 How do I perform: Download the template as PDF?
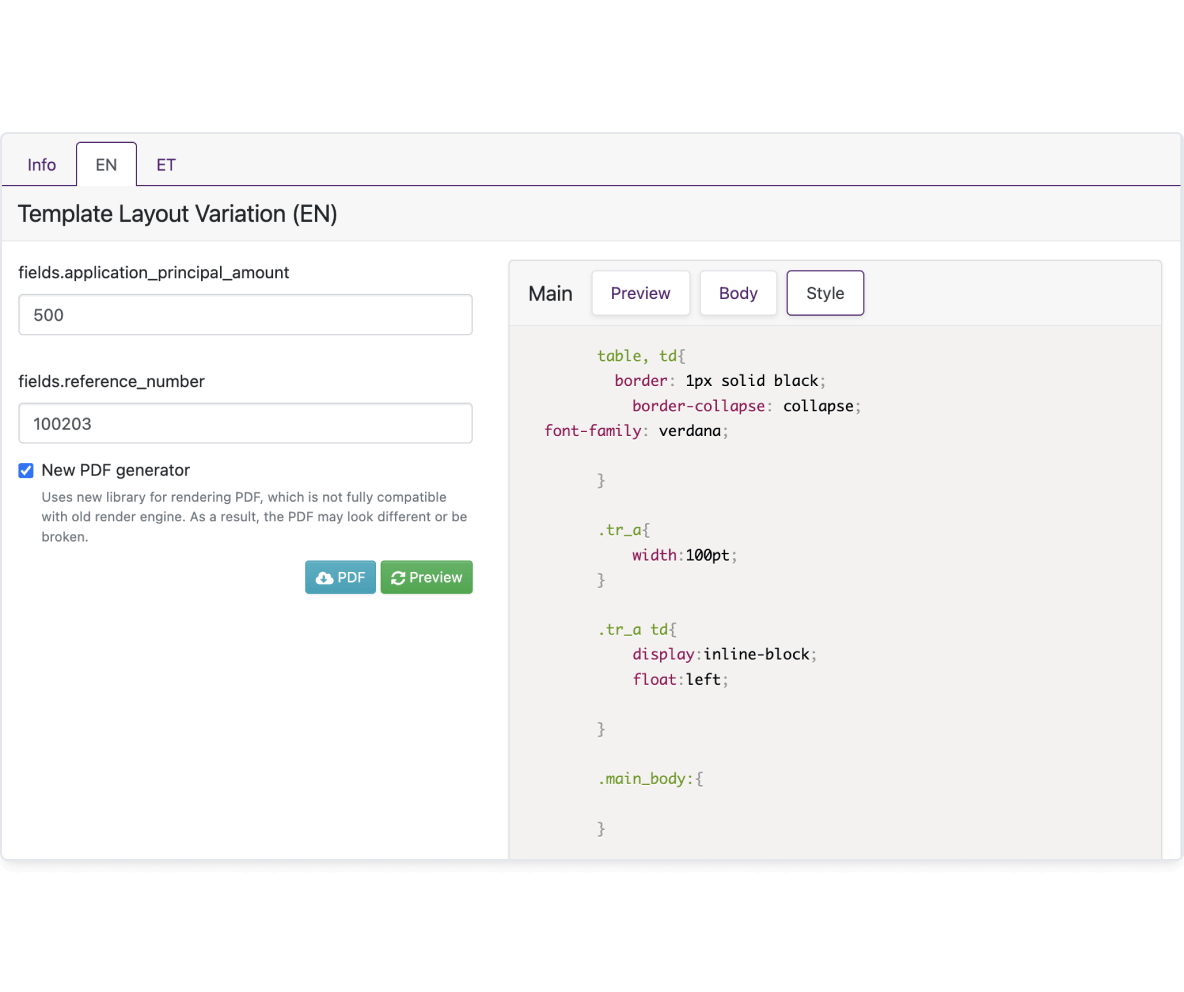point(340,578)
